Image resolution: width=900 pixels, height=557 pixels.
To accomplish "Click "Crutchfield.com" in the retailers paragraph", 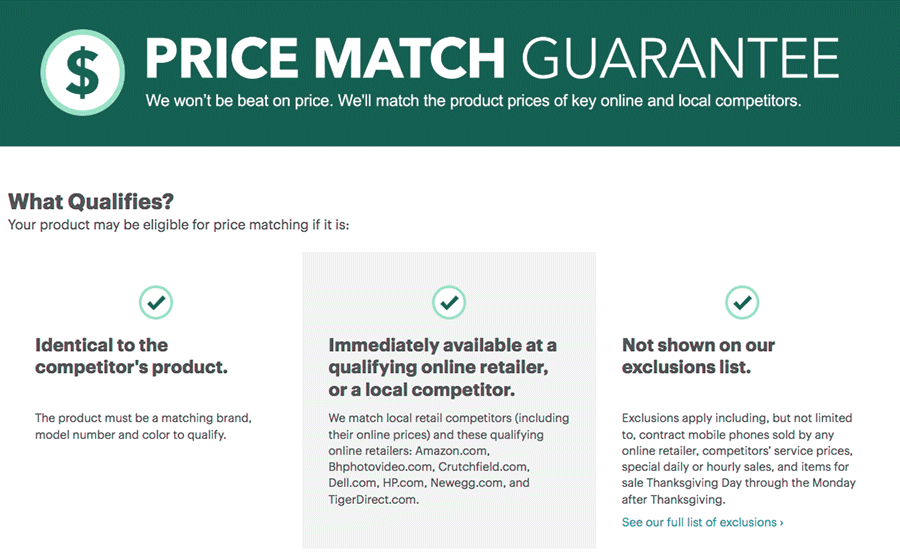I will coord(485,467).
